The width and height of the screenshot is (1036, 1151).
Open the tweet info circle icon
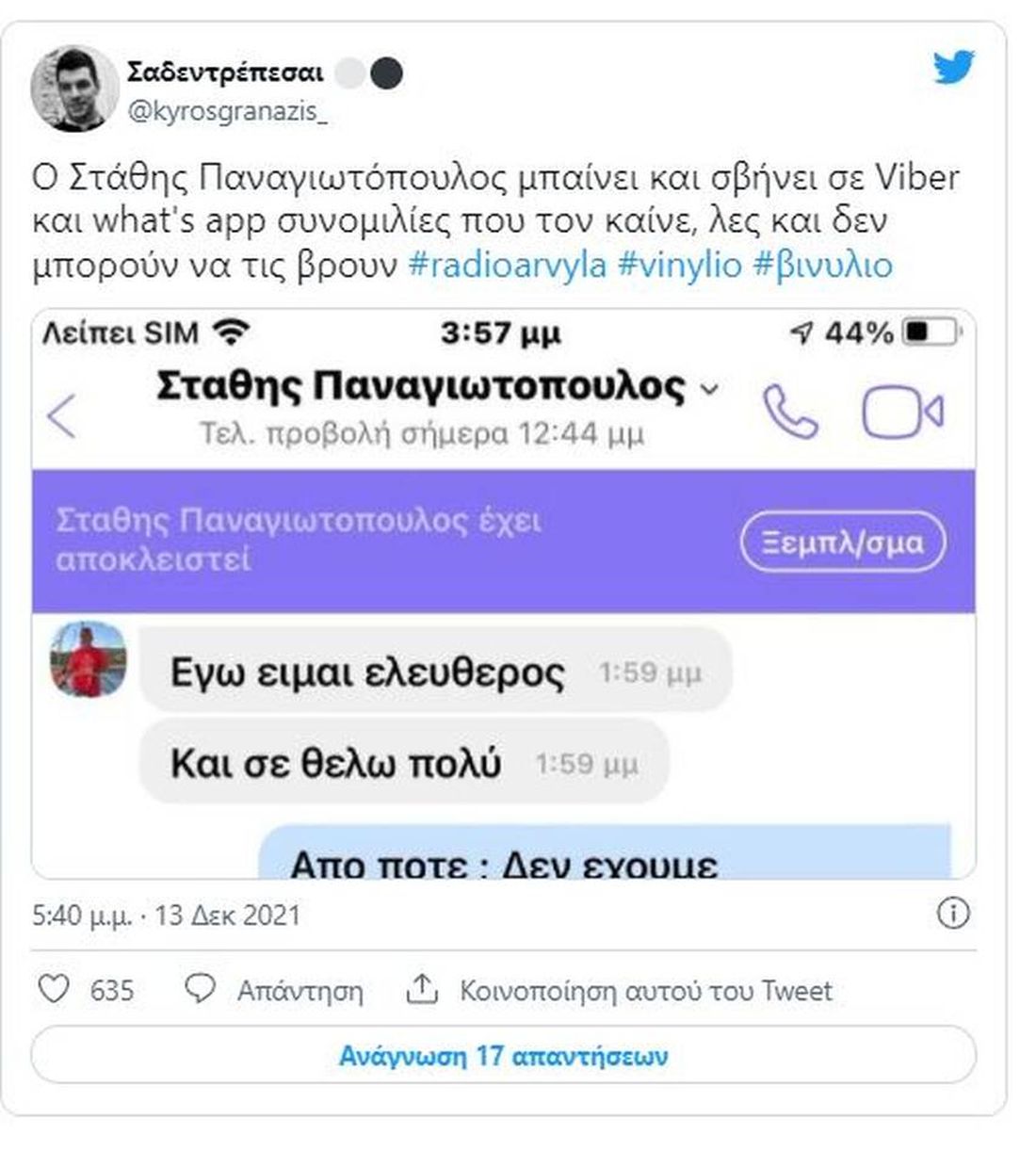point(953,913)
